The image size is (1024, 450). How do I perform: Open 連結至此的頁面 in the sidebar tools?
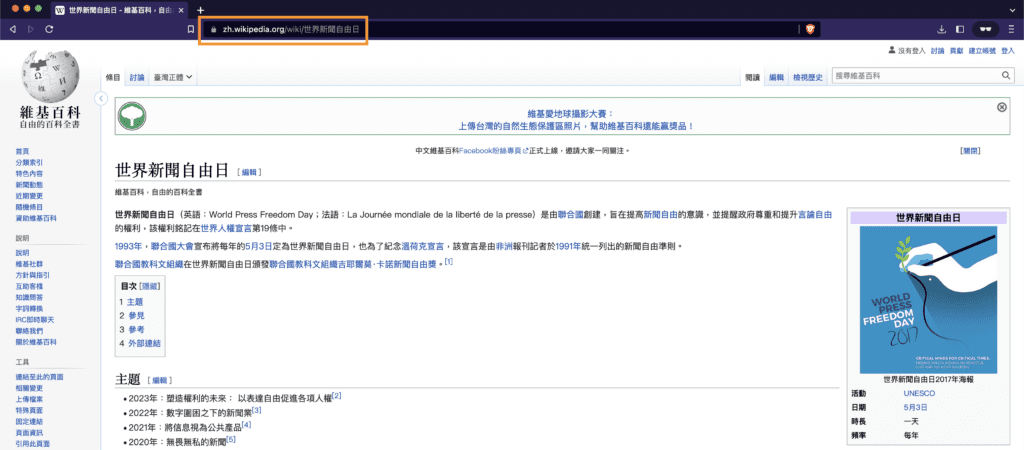[x=39, y=377]
